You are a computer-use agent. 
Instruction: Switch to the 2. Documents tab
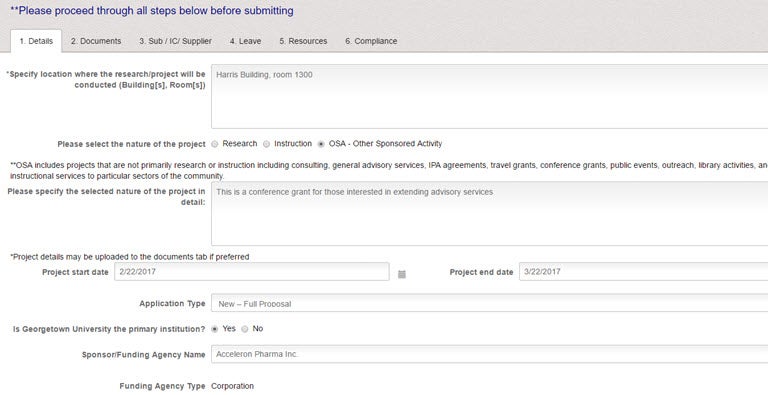(x=96, y=41)
